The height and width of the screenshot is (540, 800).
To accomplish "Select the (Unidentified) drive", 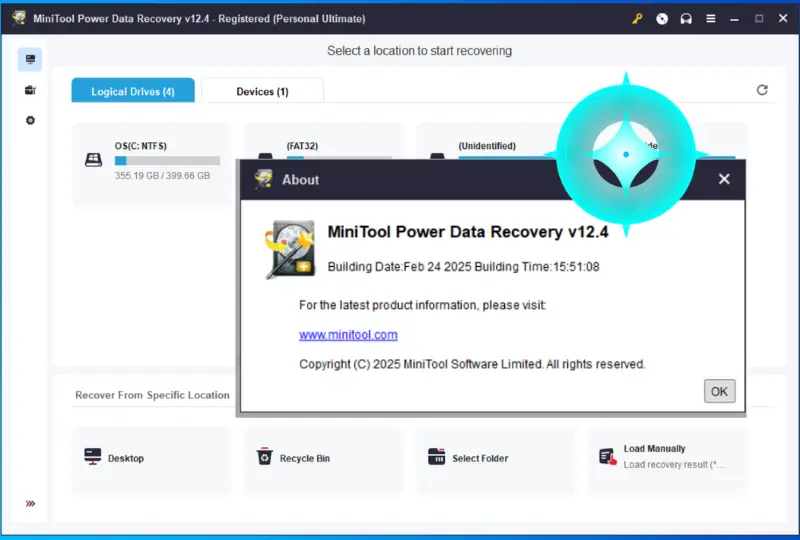I will (487, 141).
